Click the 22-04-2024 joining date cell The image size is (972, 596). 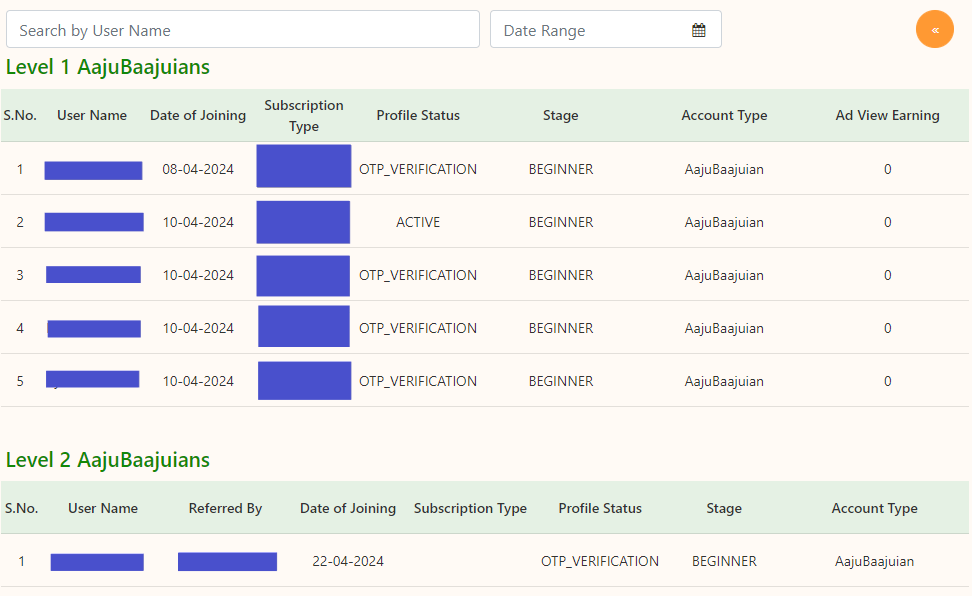[348, 561]
